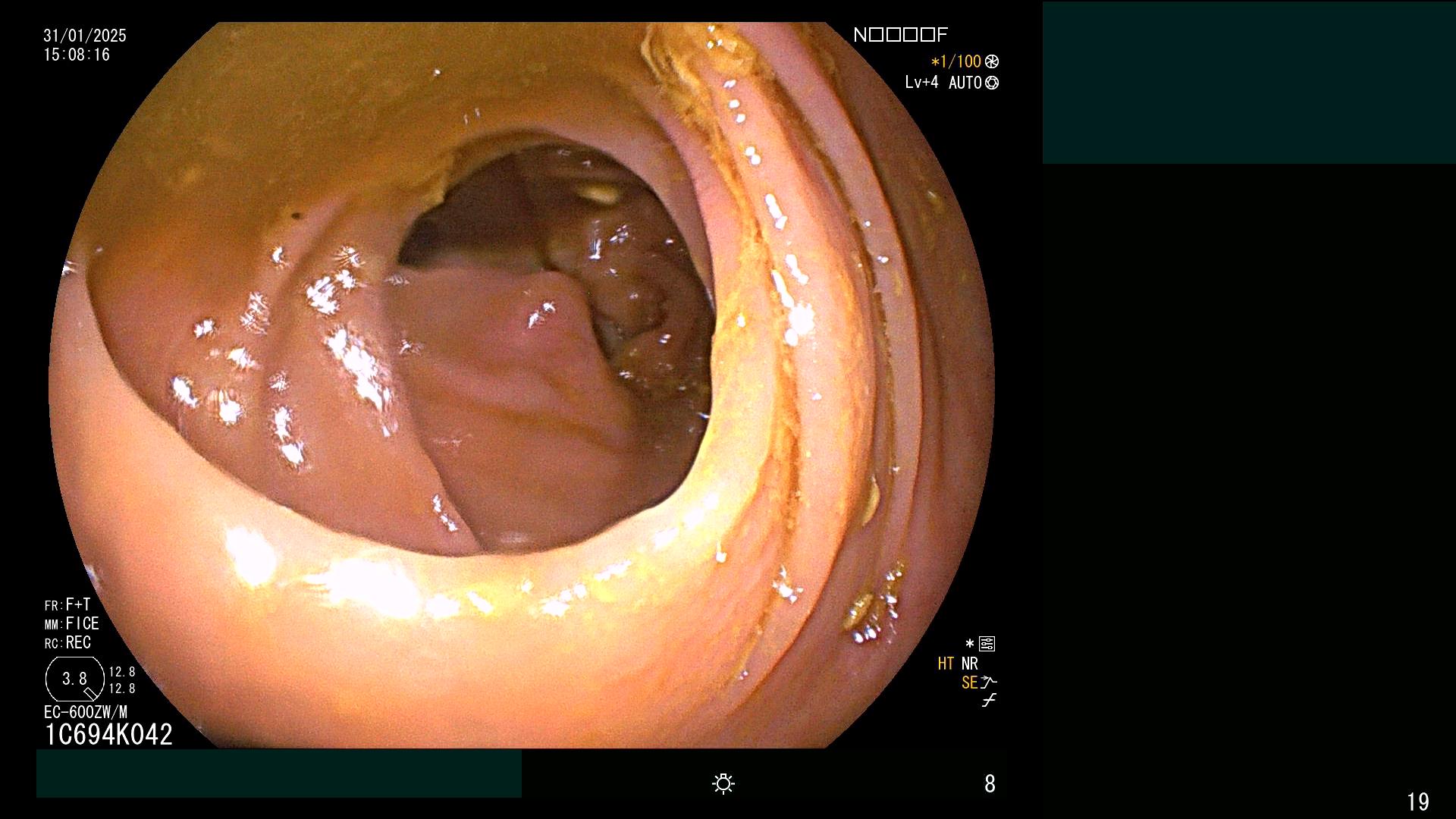Click the counter number 19
Screen dimensions: 1456x819
[1418, 802]
